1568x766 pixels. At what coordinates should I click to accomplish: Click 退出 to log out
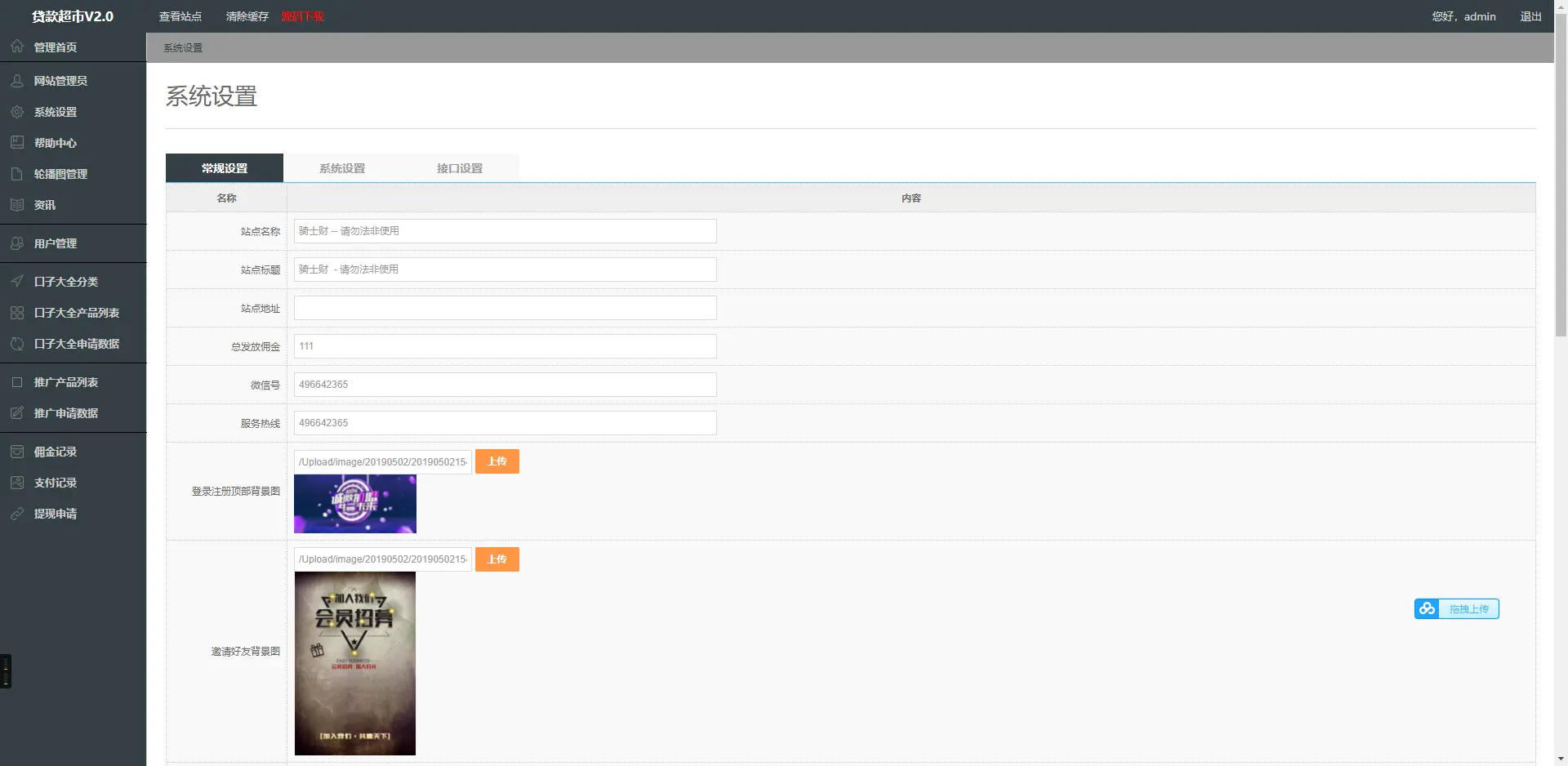[x=1530, y=16]
